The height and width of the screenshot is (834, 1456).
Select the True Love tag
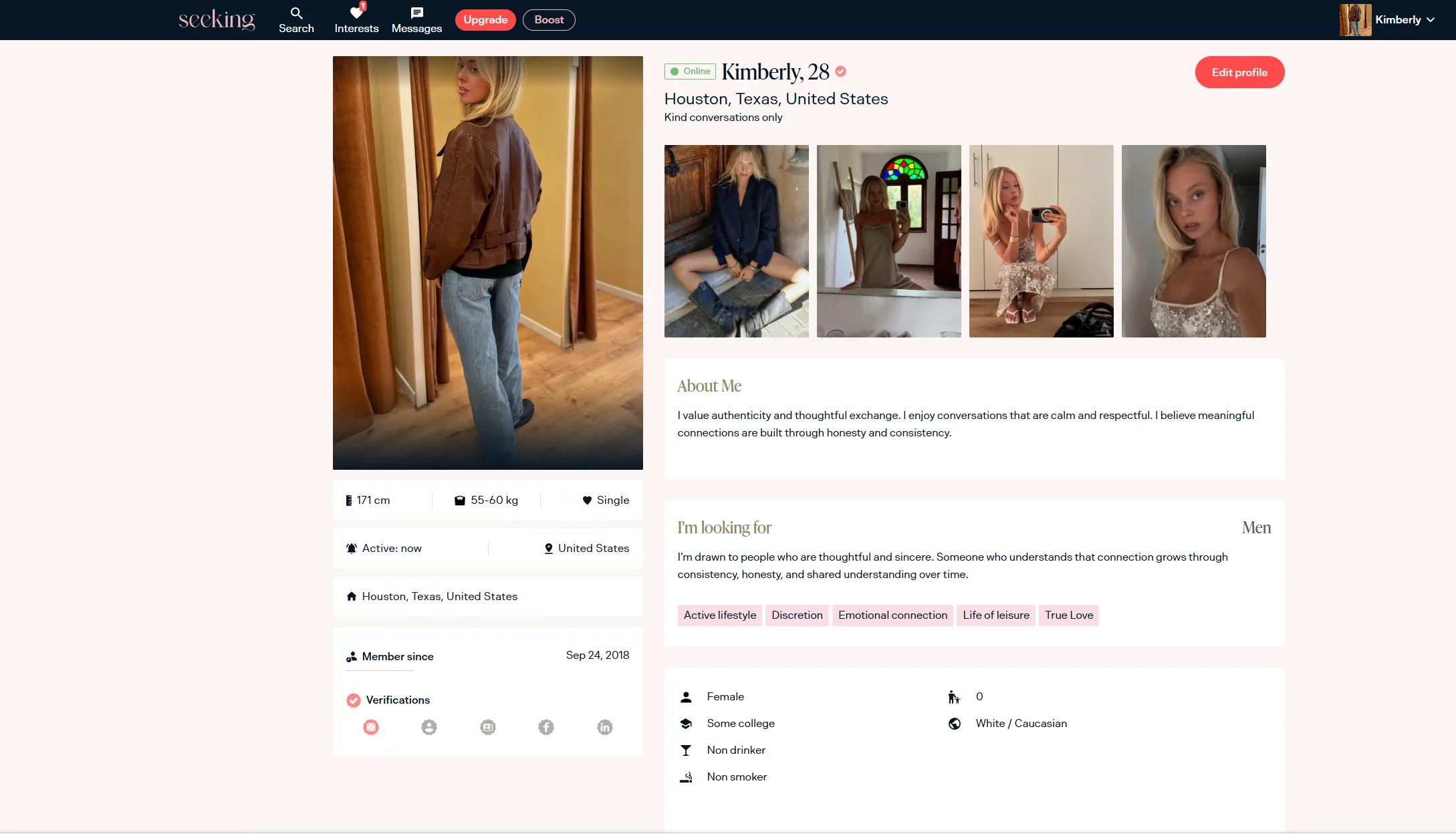1068,615
